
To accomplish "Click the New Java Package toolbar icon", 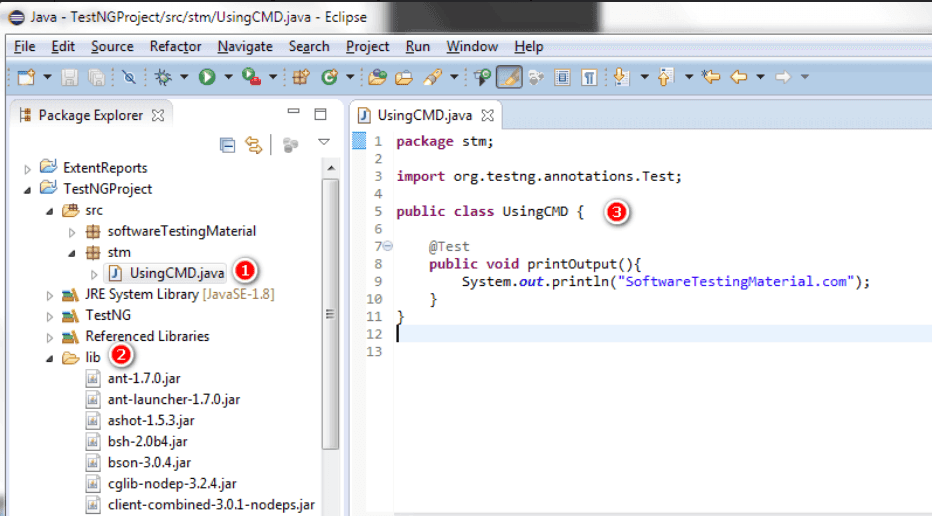I will point(301,77).
